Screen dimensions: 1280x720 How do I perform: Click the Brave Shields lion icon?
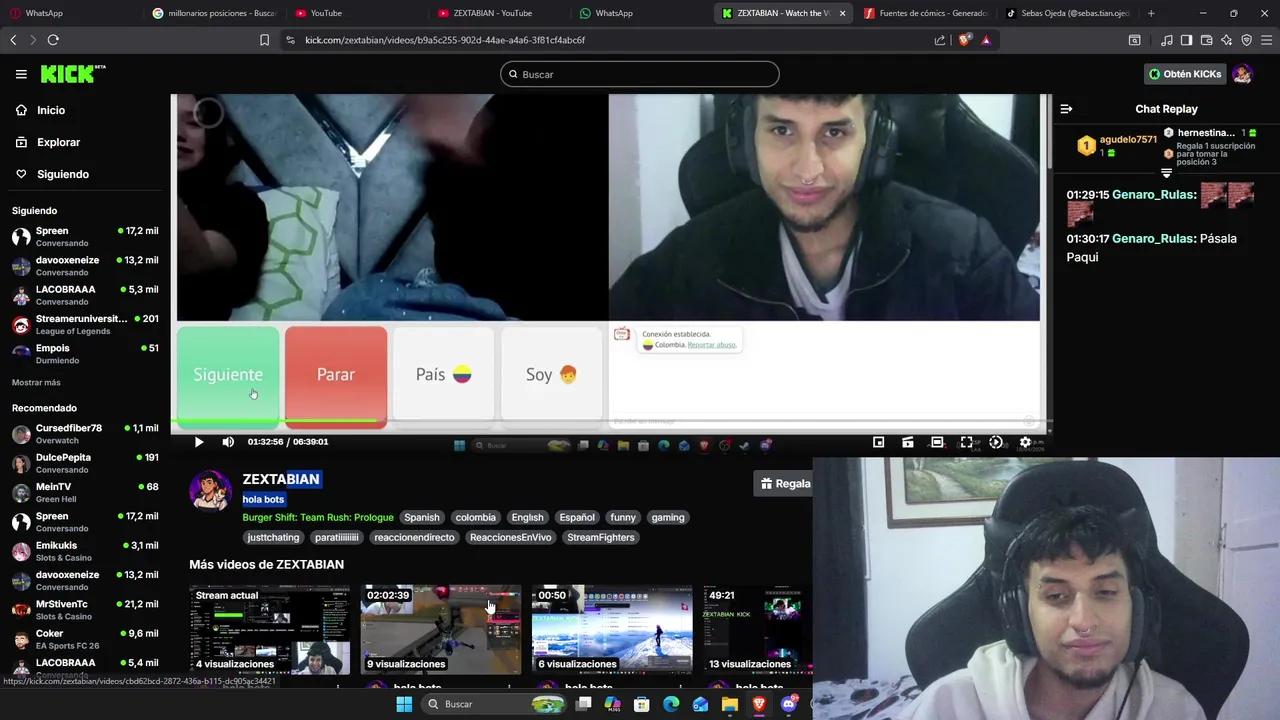(x=964, y=40)
